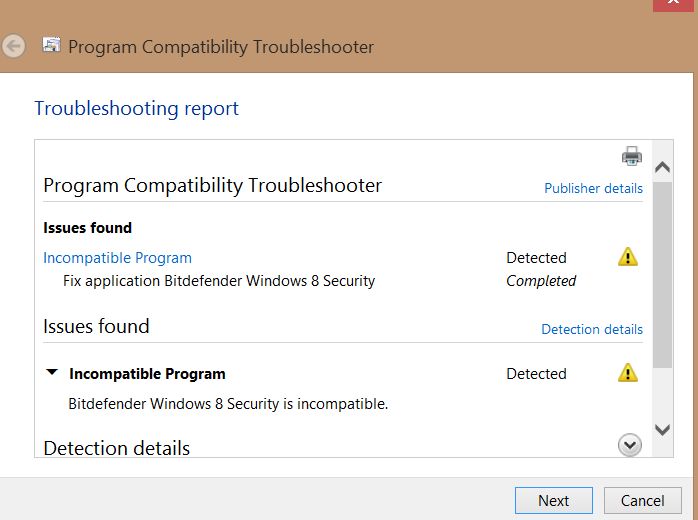Print the report using printer icon

click(632, 156)
